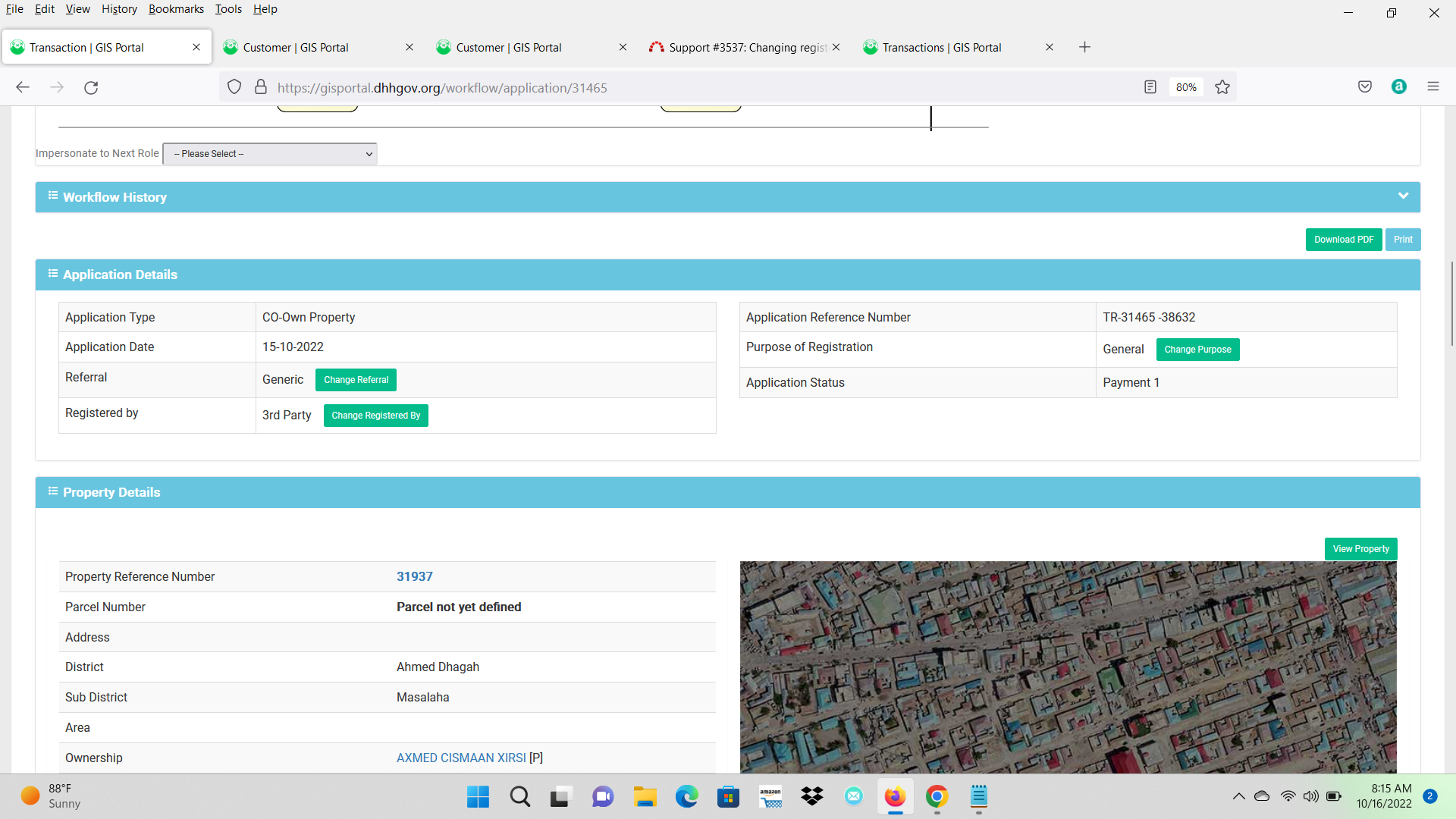The width and height of the screenshot is (1456, 819).
Task: Open clock showing 8:15 AM
Action: 1384,796
